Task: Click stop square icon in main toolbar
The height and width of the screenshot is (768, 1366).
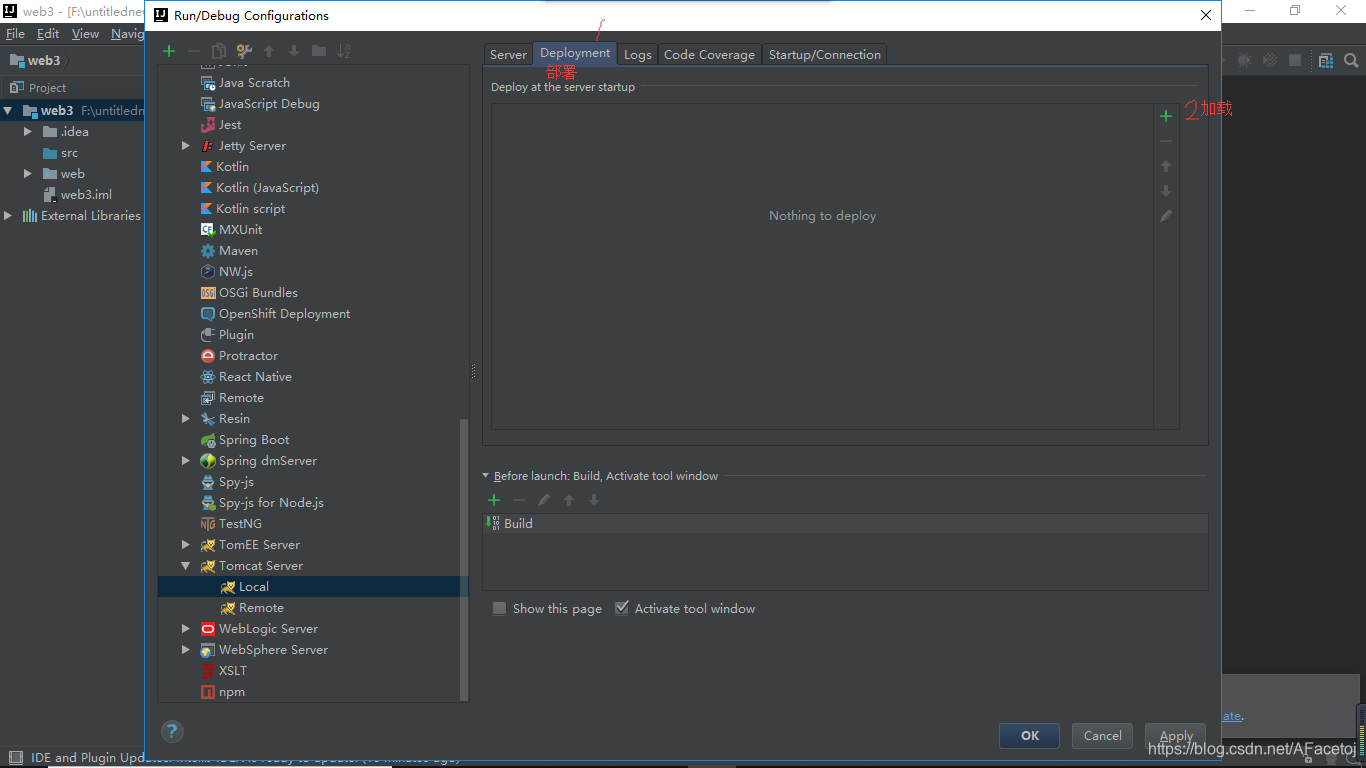Action: coord(1295,60)
